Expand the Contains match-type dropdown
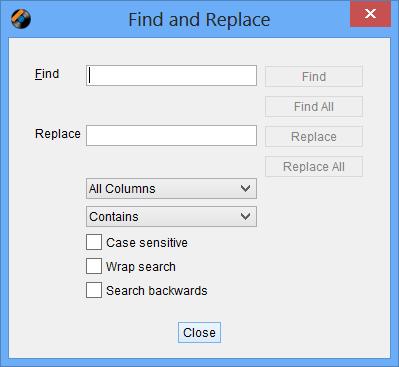This screenshot has height=367, width=399. tap(171, 217)
